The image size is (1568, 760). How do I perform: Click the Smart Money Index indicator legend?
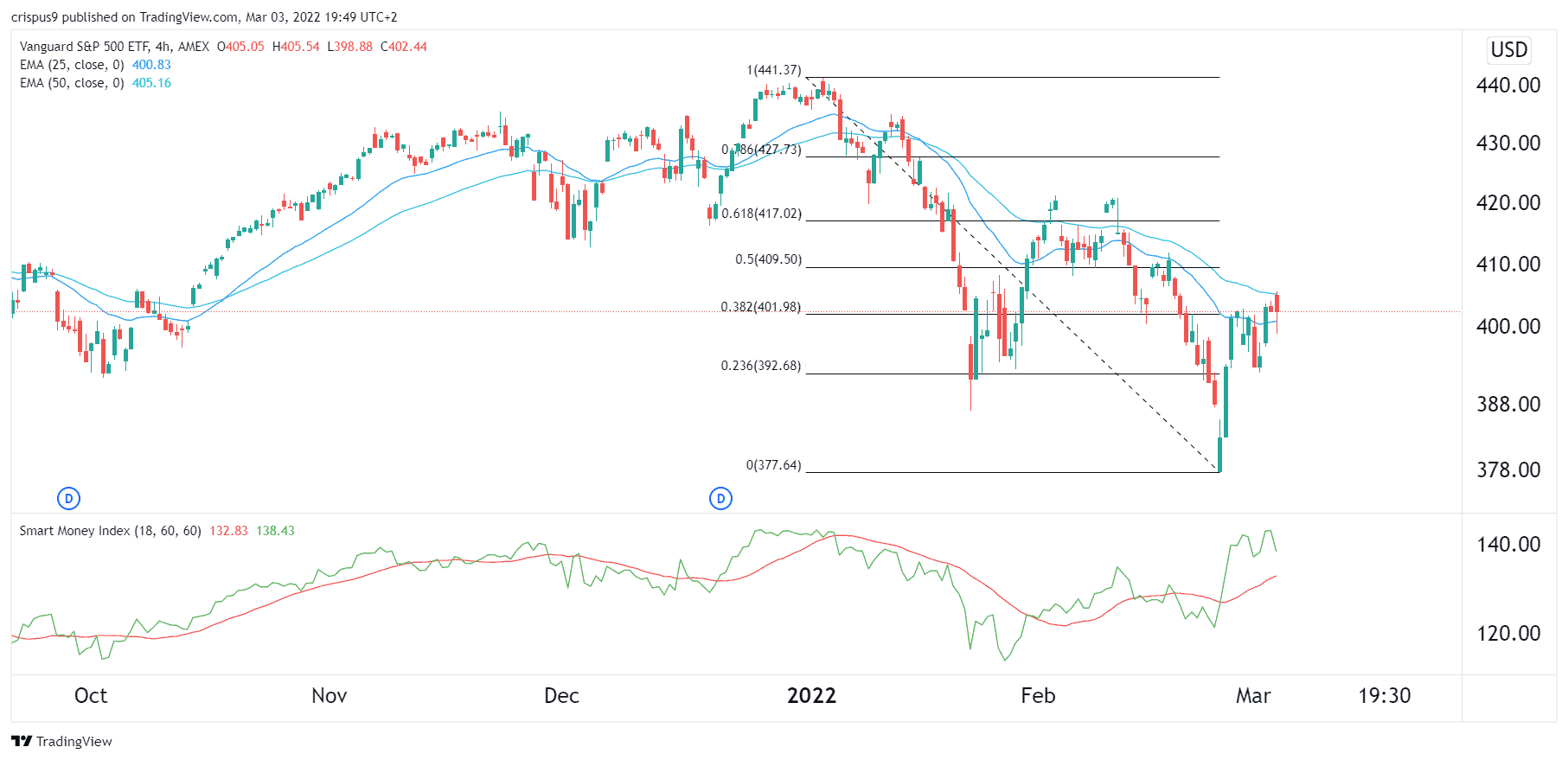pos(111,531)
